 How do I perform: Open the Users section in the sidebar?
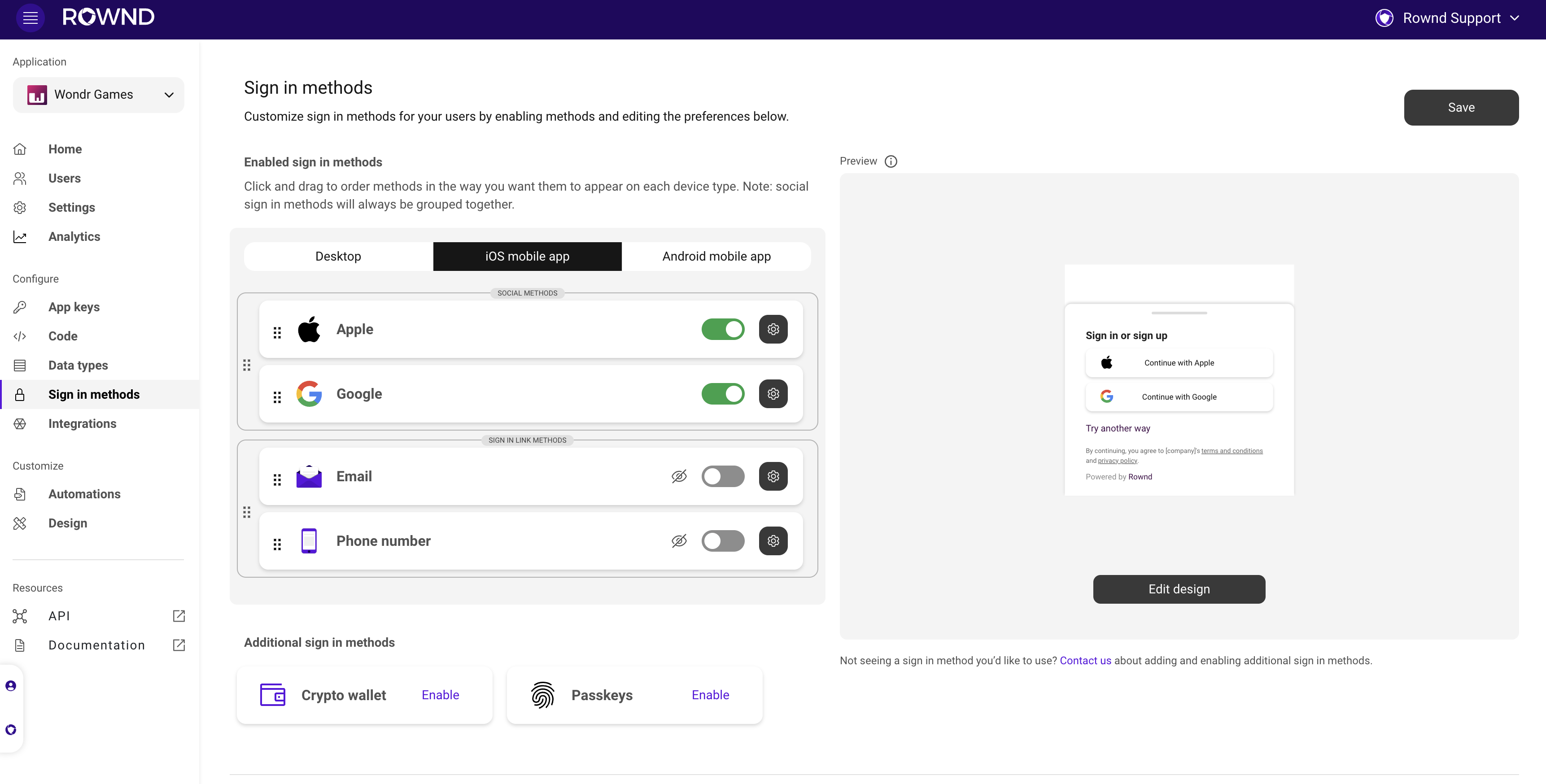[x=64, y=178]
